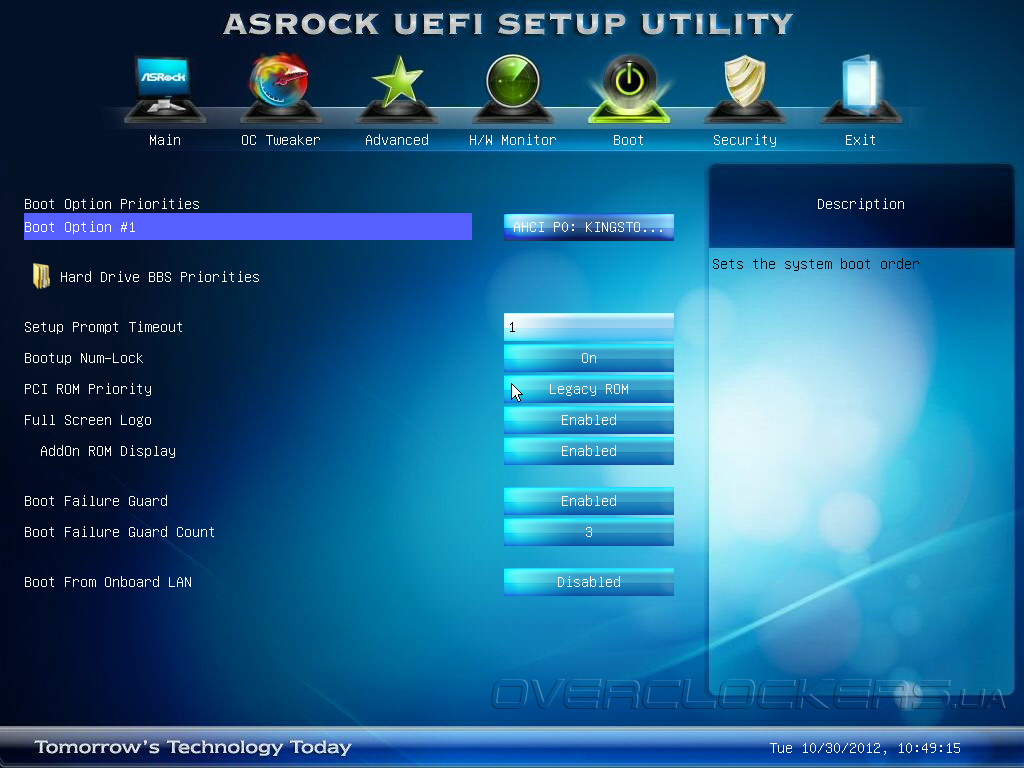Click the Boot Failure Guard Count label

click(120, 532)
